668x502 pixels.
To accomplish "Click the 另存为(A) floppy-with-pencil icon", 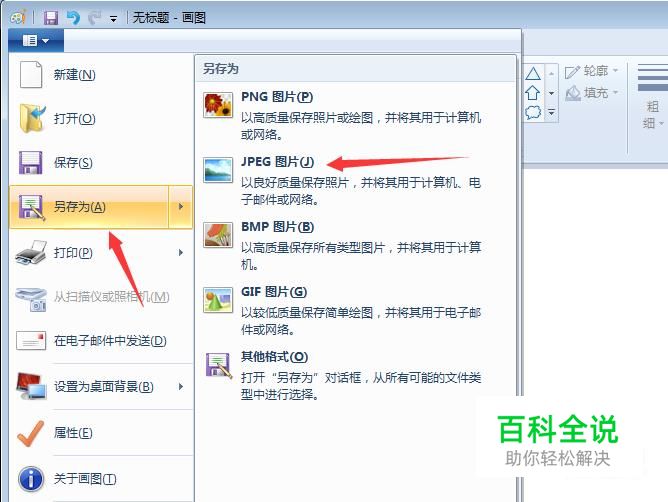I will point(32,207).
